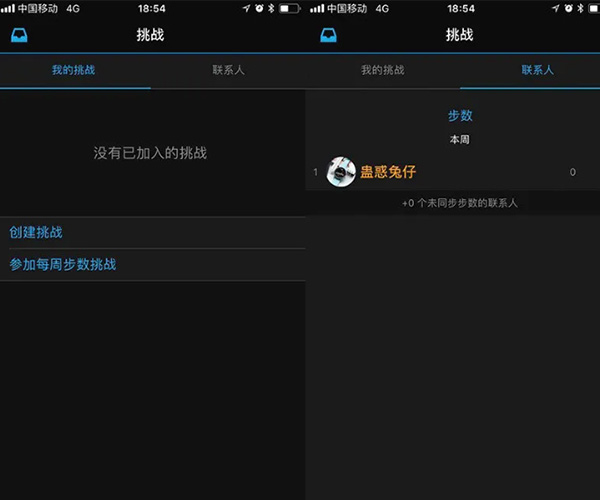Select the 蛊惑兔仔 contact name
The height and width of the screenshot is (500, 600).
(x=388, y=172)
